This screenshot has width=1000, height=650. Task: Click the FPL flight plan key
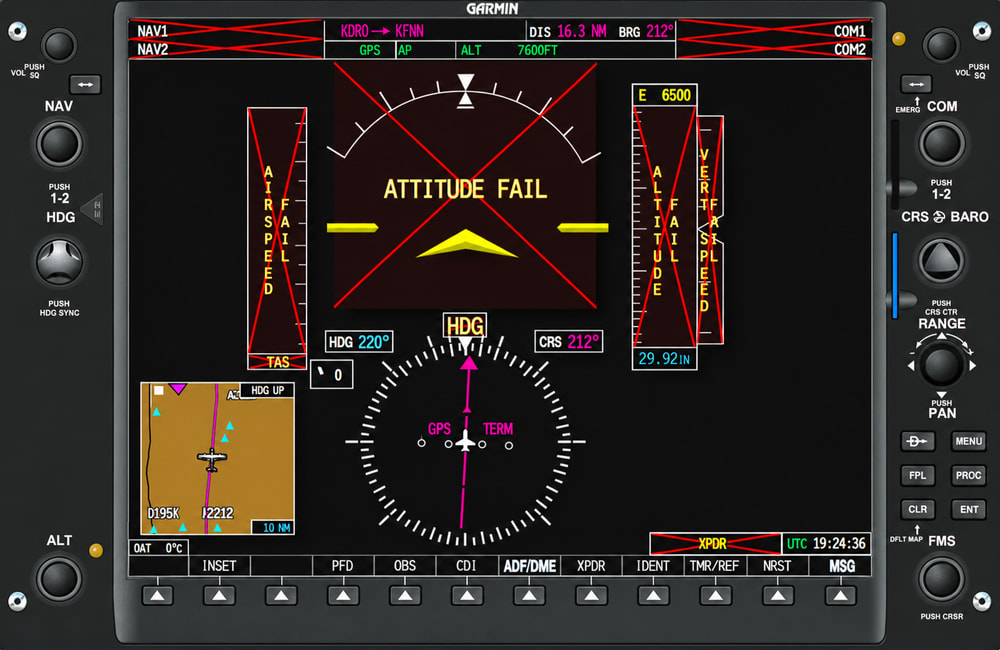click(917, 475)
